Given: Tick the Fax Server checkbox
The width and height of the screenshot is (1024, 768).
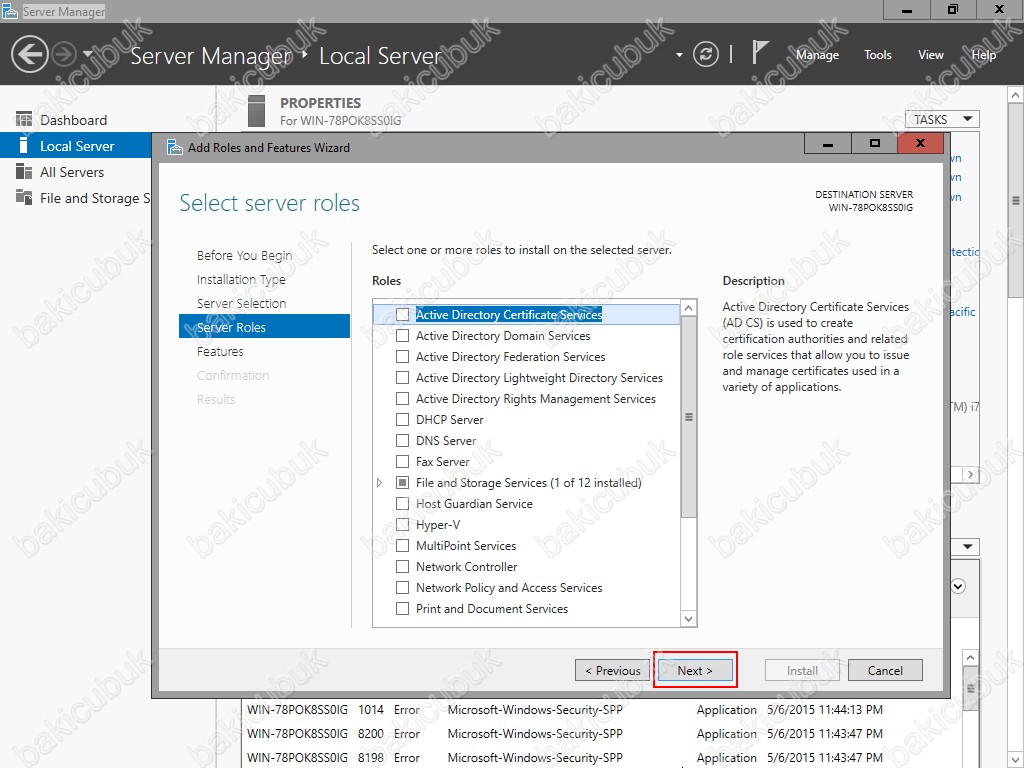Looking at the screenshot, I should [x=402, y=462].
